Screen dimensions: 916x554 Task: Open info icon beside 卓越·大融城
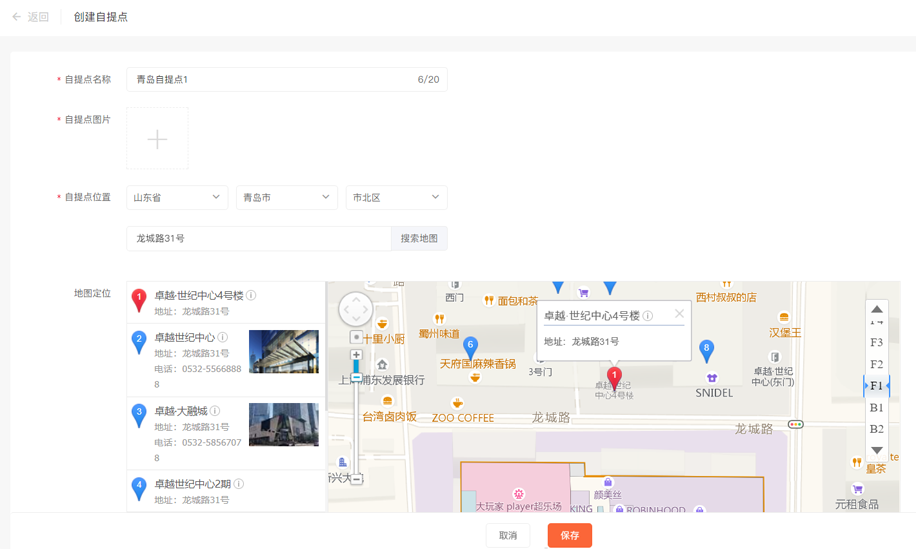click(x=215, y=411)
